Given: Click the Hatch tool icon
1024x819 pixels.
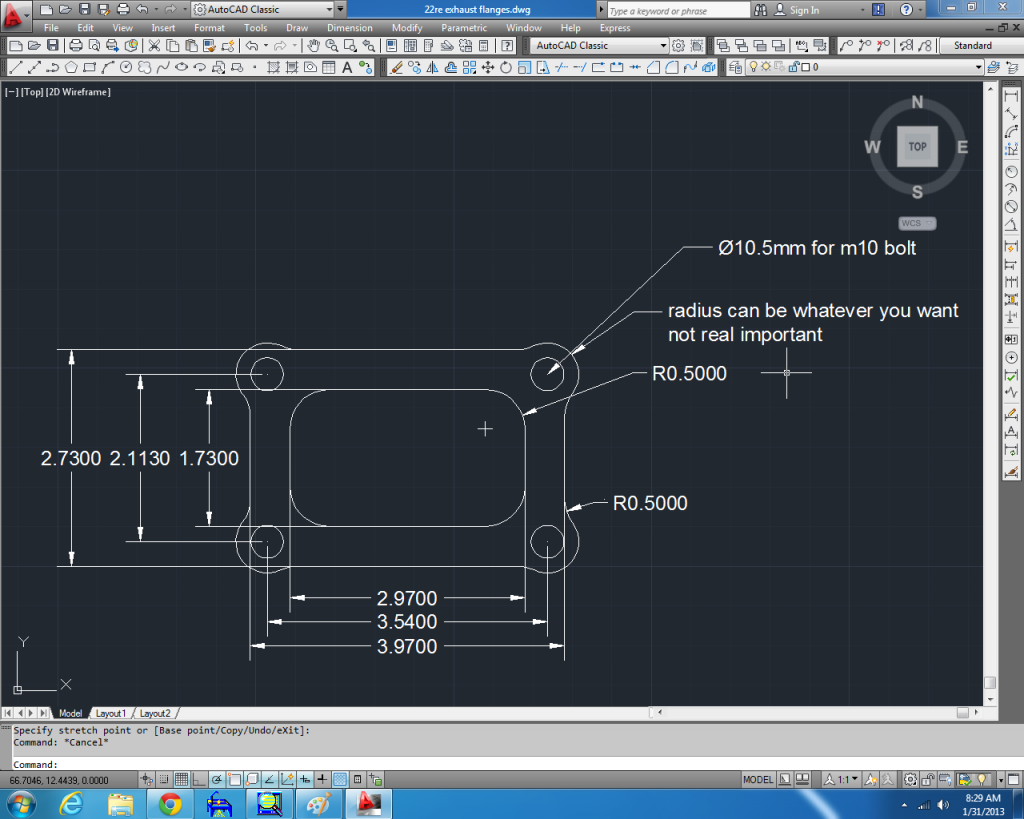Looking at the screenshot, I should (274, 67).
